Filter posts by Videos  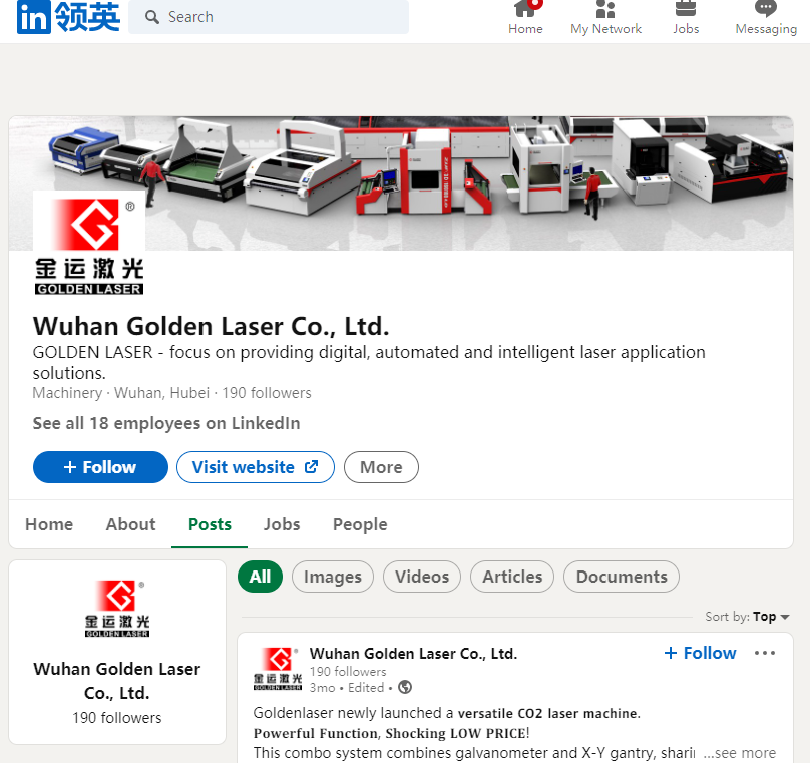point(422,577)
